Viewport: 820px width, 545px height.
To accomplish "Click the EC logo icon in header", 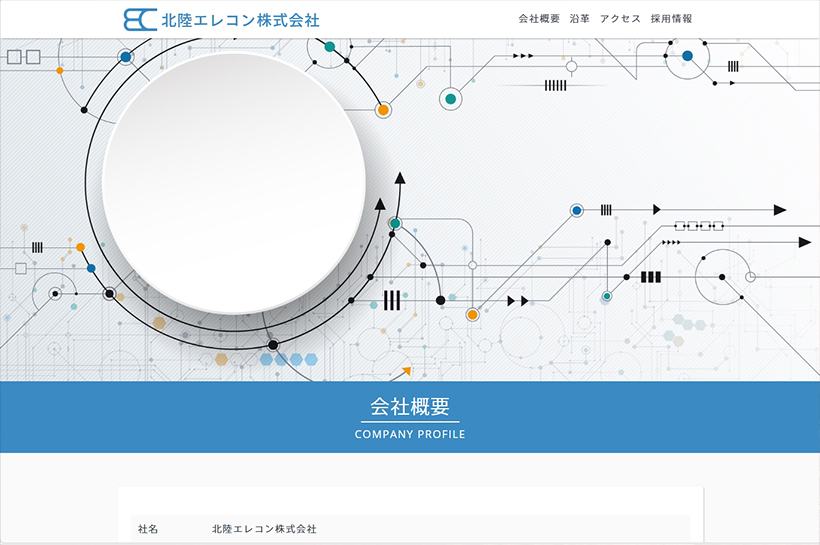I will pyautogui.click(x=139, y=19).
